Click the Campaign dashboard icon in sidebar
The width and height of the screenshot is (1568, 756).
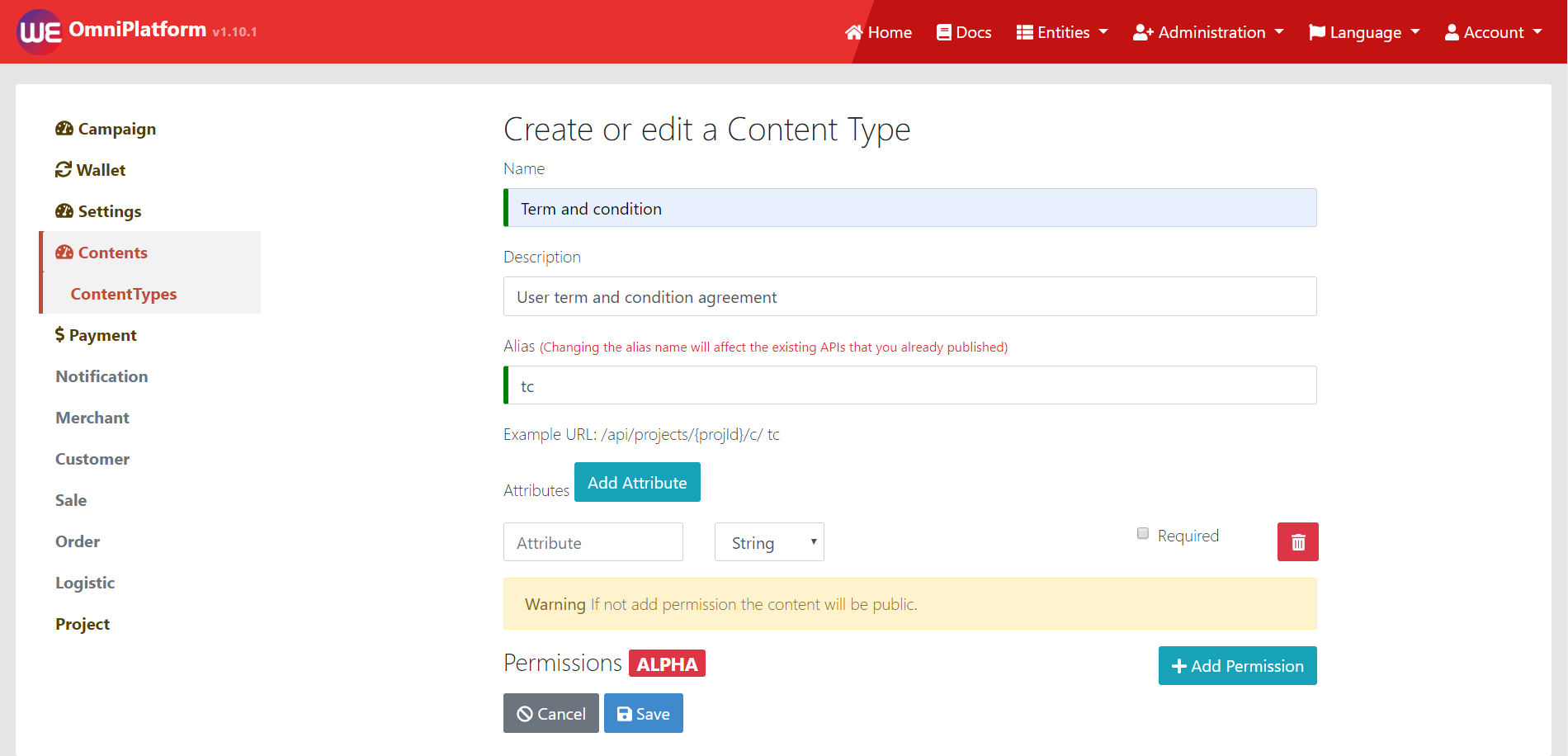[64, 129]
